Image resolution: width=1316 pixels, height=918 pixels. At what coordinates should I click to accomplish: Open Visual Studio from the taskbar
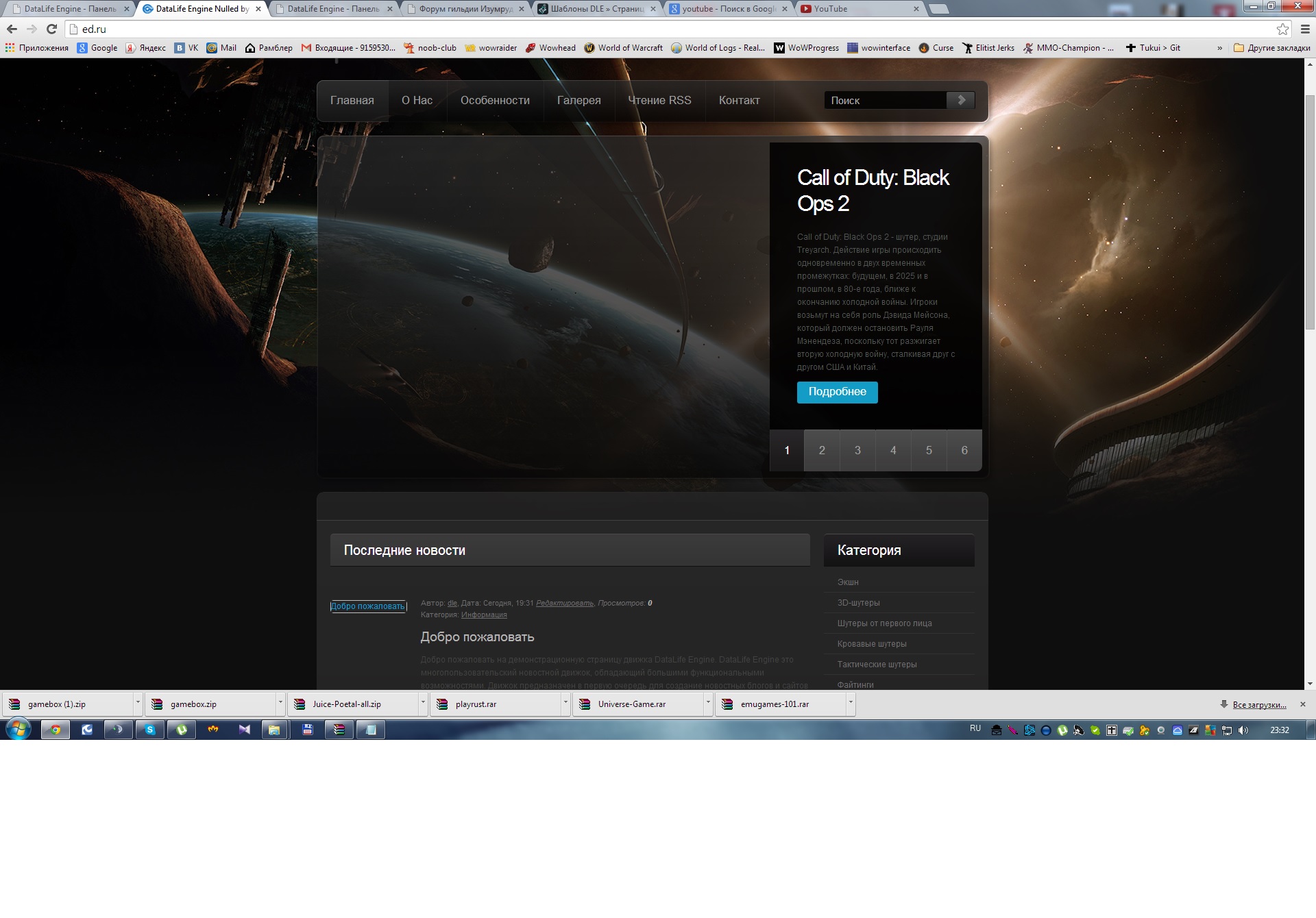(x=245, y=730)
